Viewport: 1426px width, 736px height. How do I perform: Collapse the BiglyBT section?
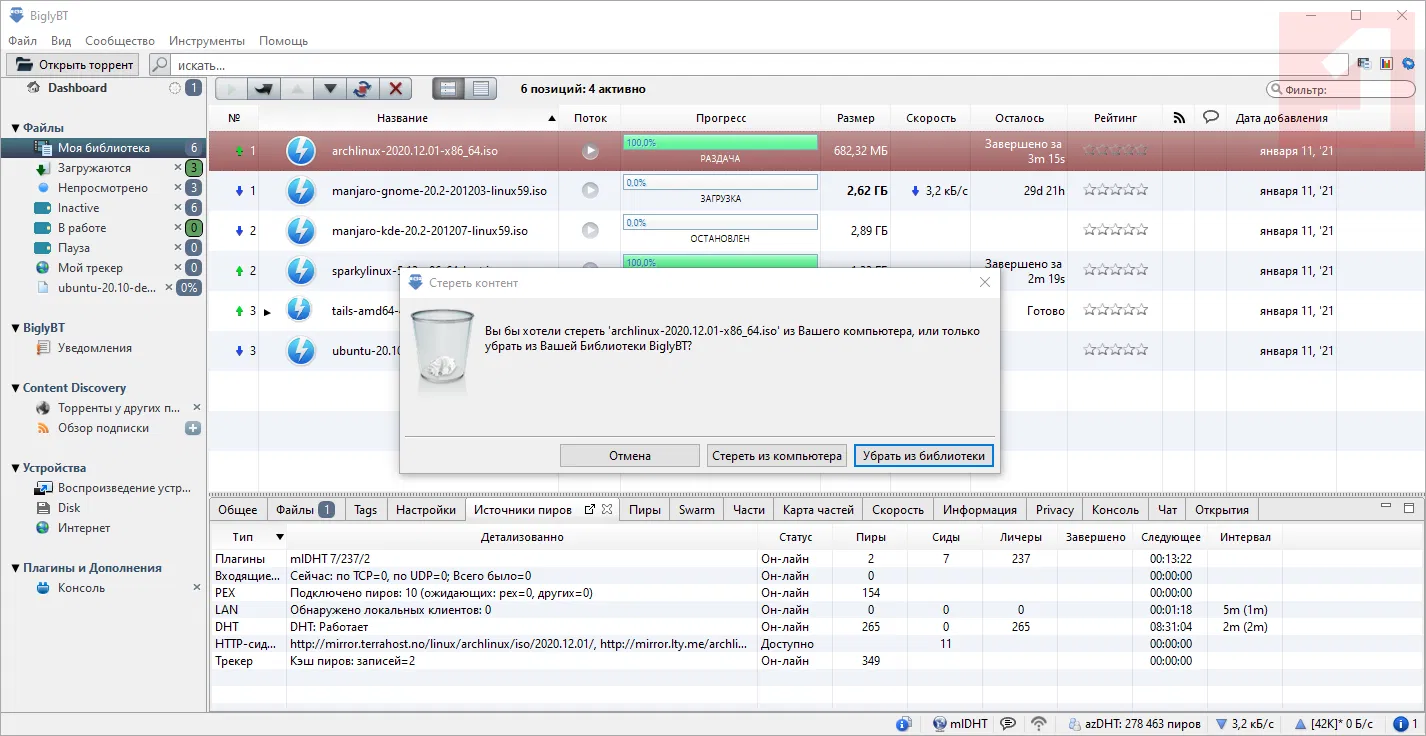tap(16, 328)
